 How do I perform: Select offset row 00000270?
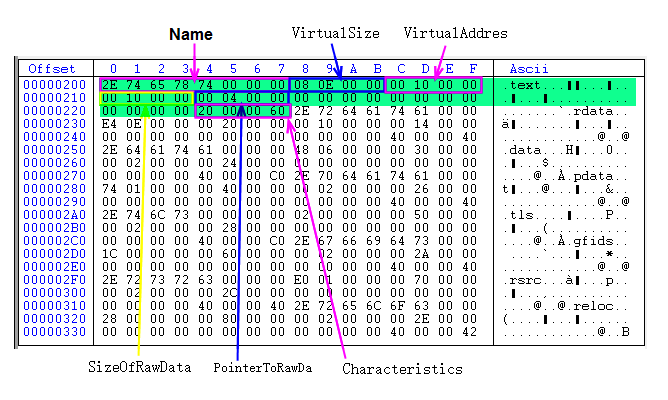click(55, 176)
